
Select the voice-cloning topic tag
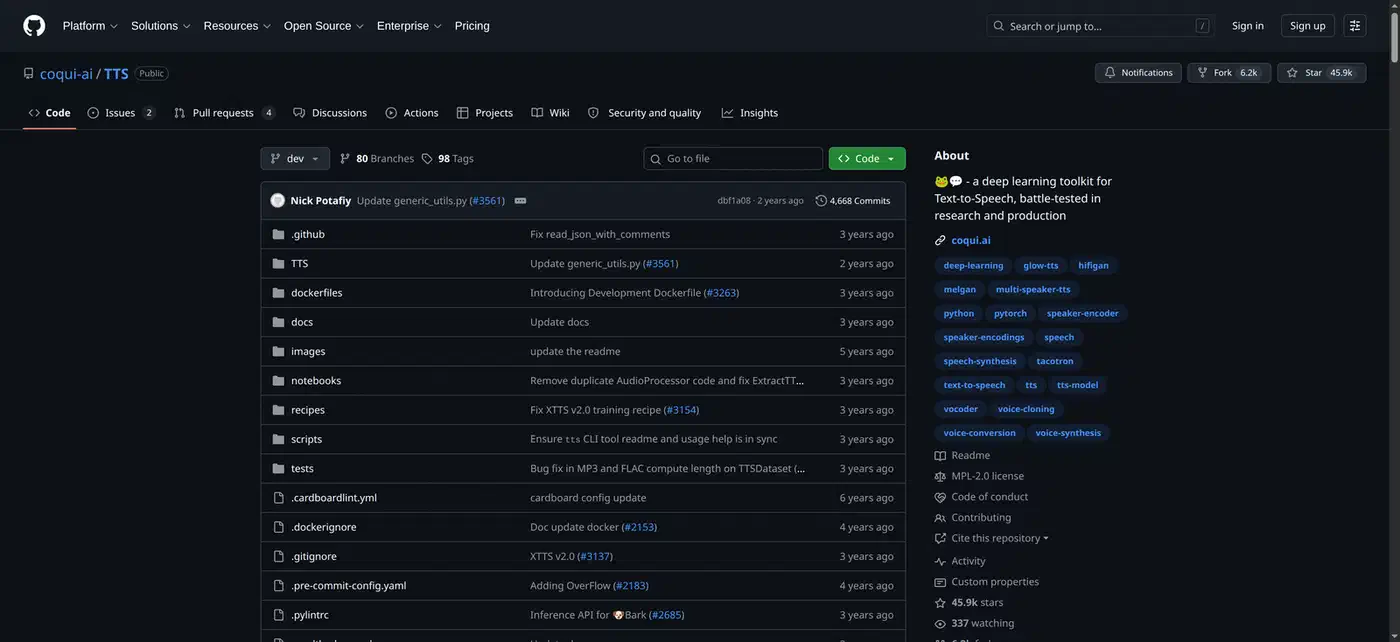pyautogui.click(x=1026, y=409)
